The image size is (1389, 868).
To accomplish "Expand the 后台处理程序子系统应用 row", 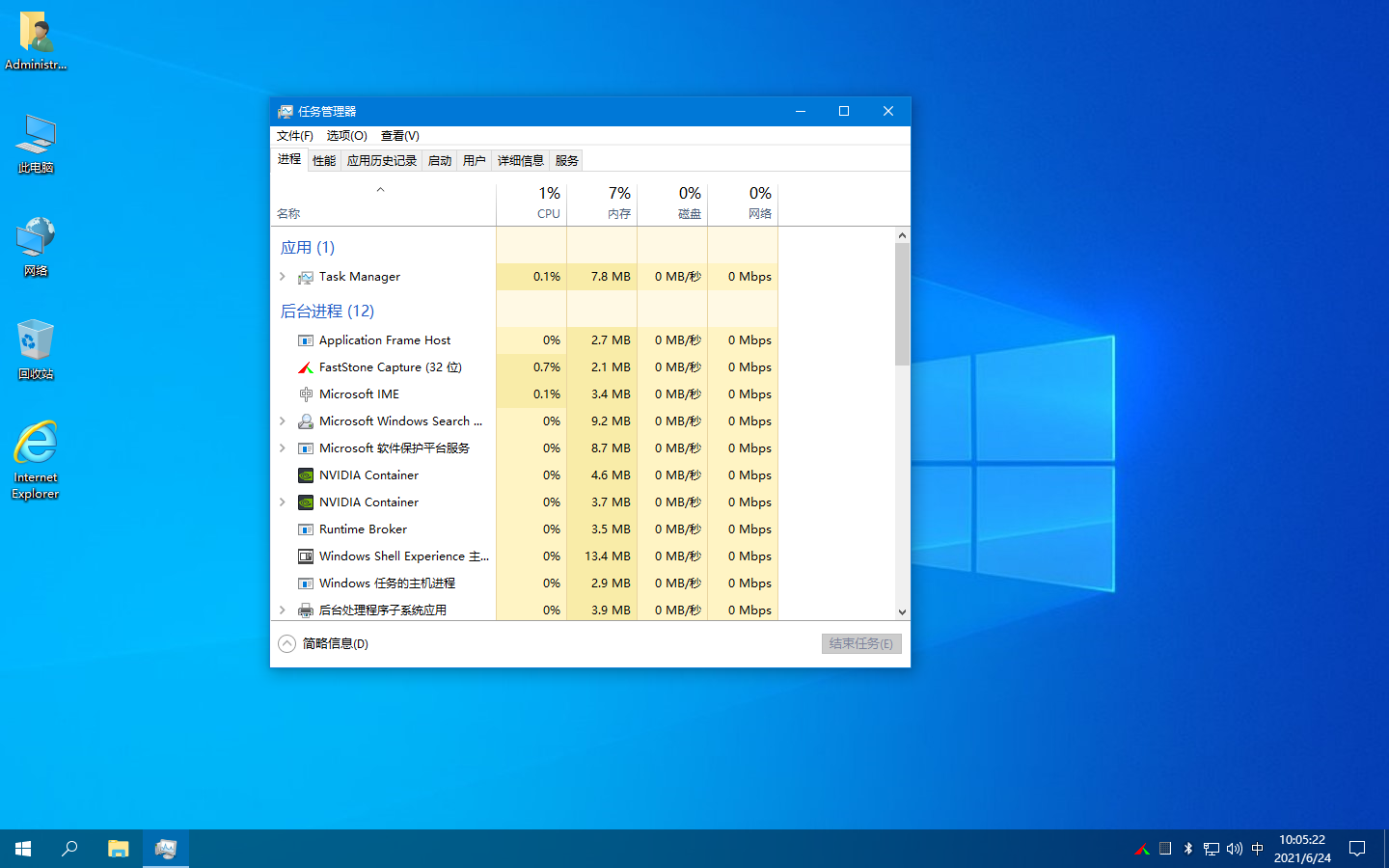I will 283,610.
